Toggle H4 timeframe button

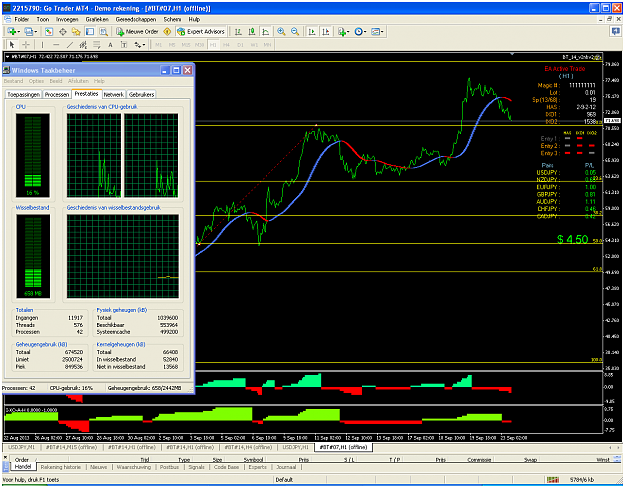(226, 45)
